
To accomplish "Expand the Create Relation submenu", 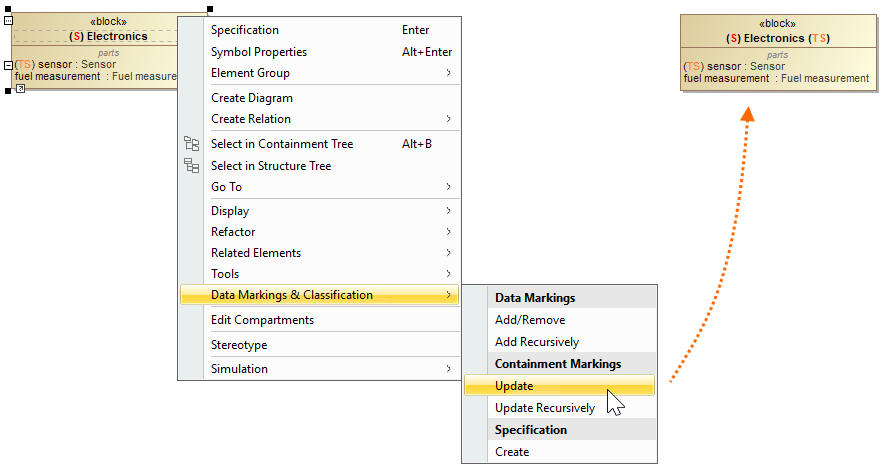I will click(448, 119).
